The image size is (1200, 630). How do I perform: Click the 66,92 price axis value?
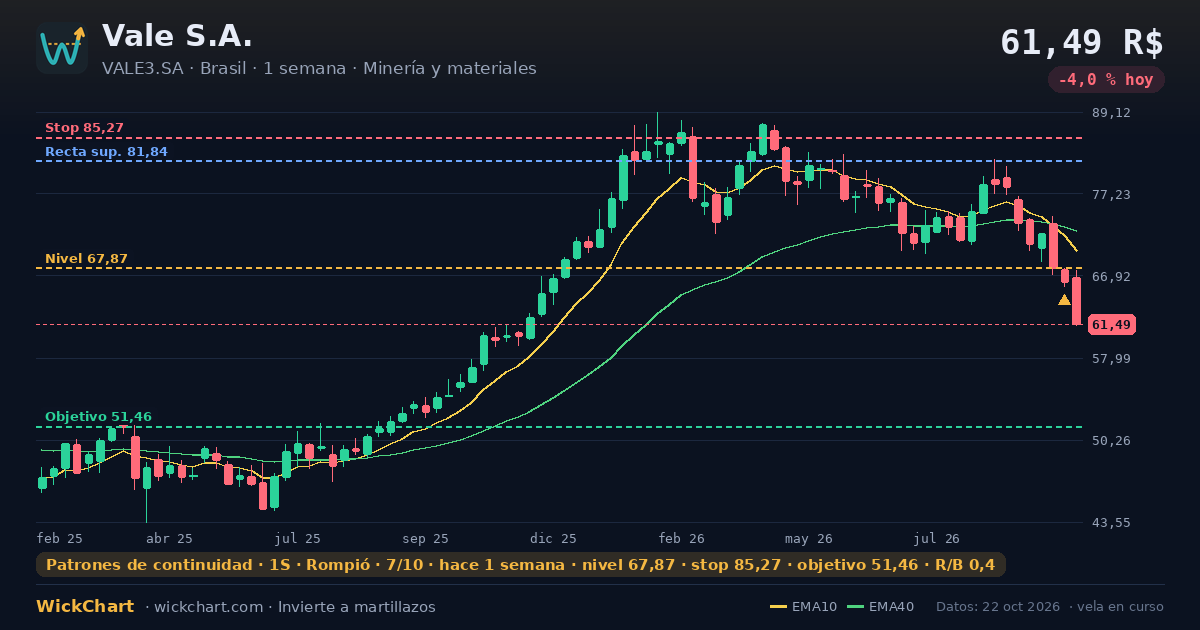(1111, 276)
